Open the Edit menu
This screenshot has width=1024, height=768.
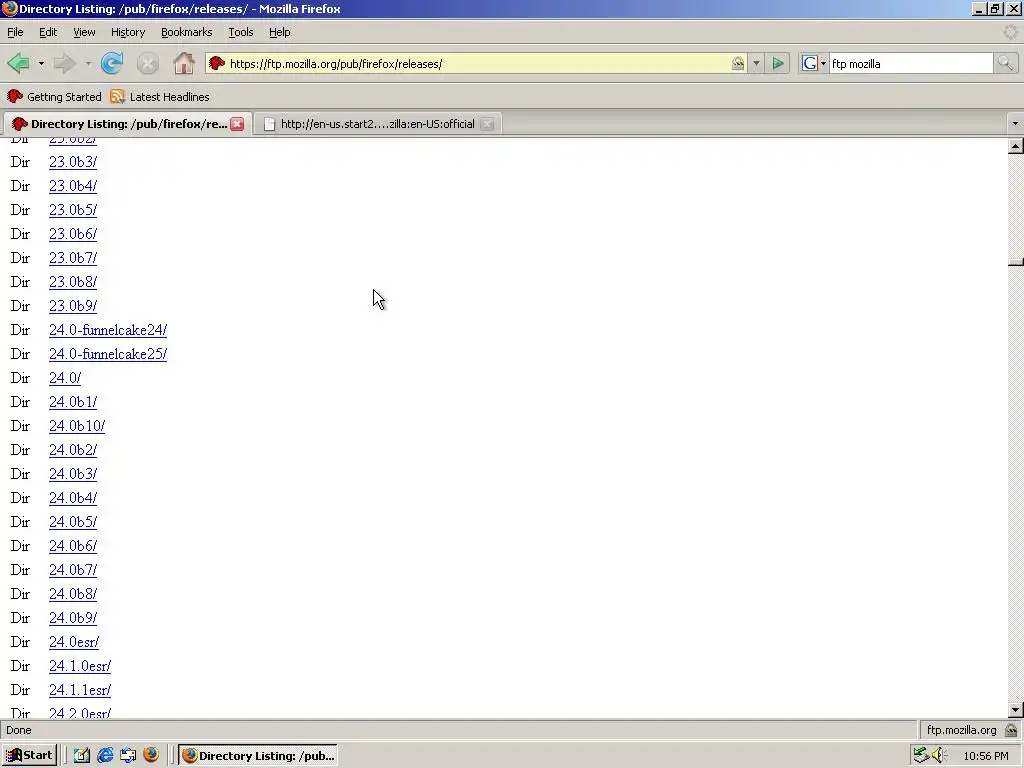pyautogui.click(x=48, y=32)
